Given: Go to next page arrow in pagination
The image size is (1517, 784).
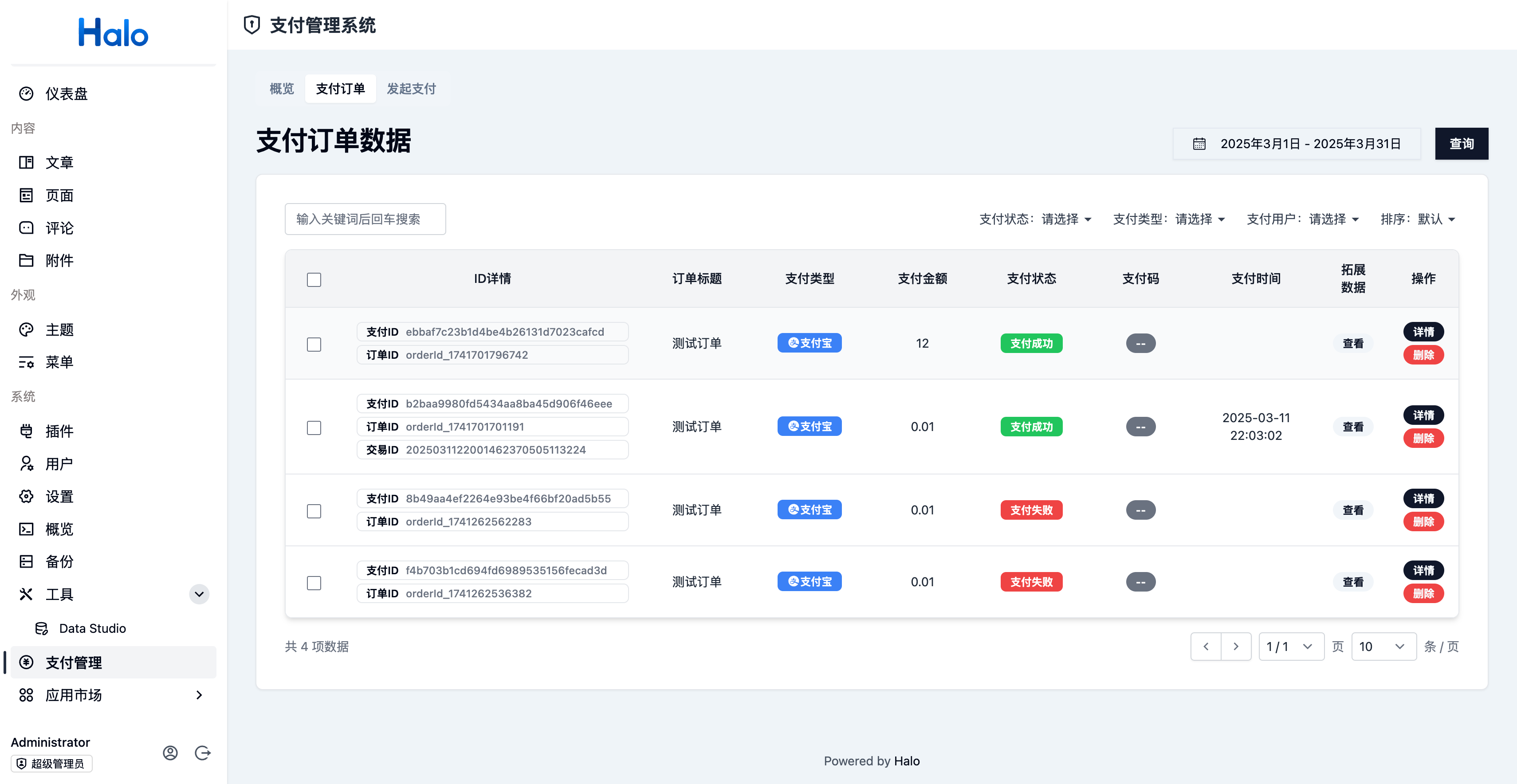Looking at the screenshot, I should 1235,646.
